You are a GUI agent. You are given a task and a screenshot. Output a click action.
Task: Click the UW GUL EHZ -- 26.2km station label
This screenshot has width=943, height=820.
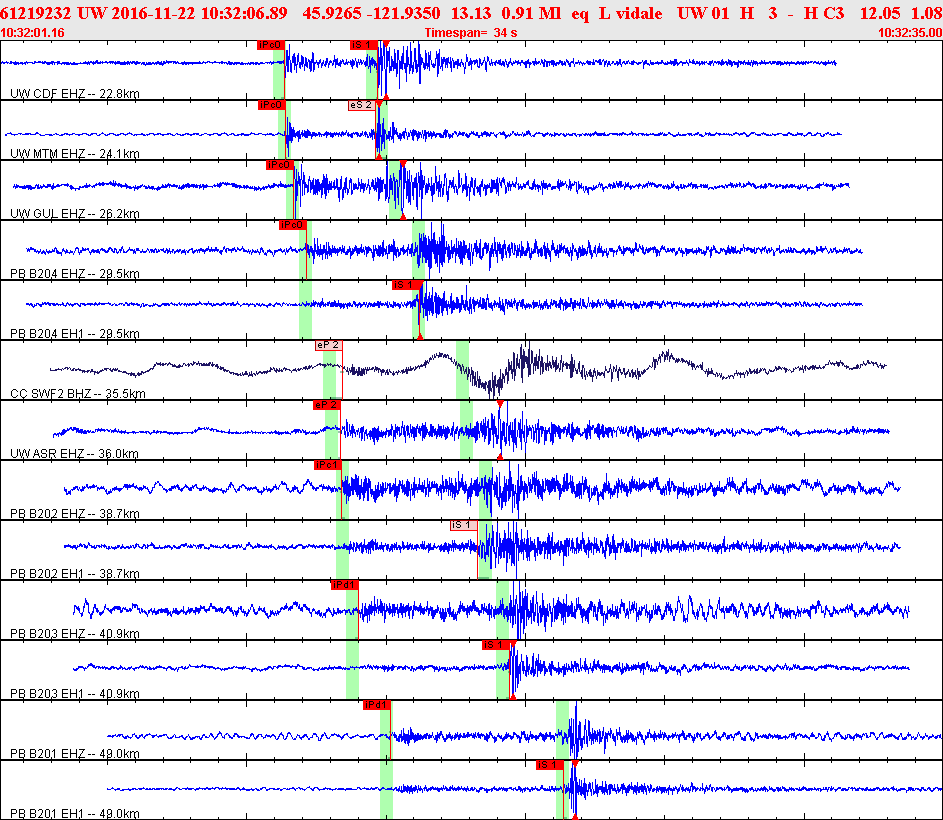tap(75, 214)
